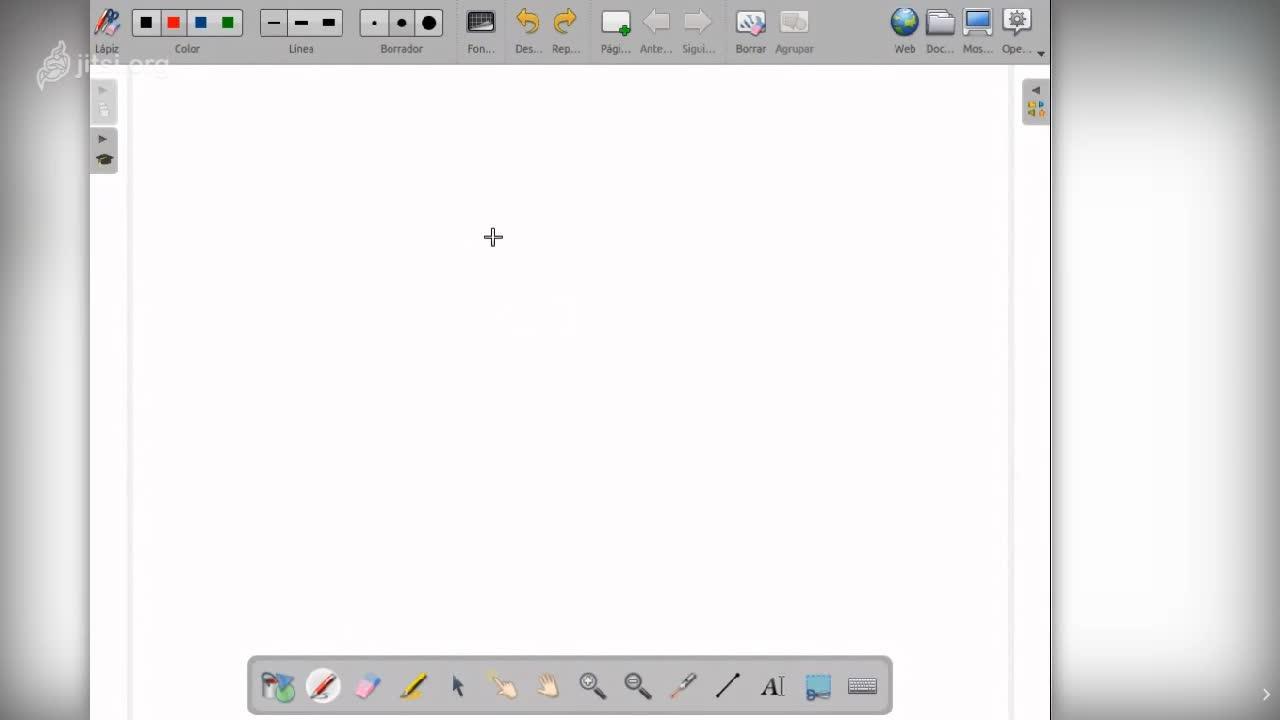This screenshot has width=1280, height=720.
Task: Select the small eraser size
Action: coord(374,23)
